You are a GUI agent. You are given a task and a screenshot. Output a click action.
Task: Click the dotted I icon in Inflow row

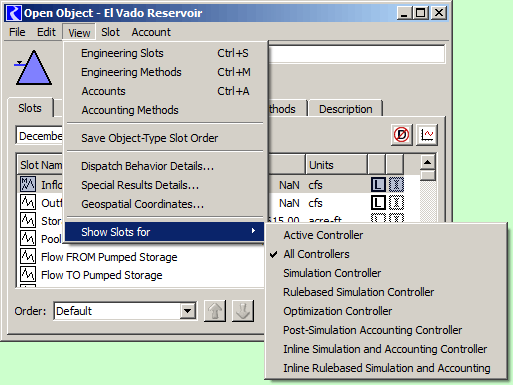pyautogui.click(x=396, y=185)
